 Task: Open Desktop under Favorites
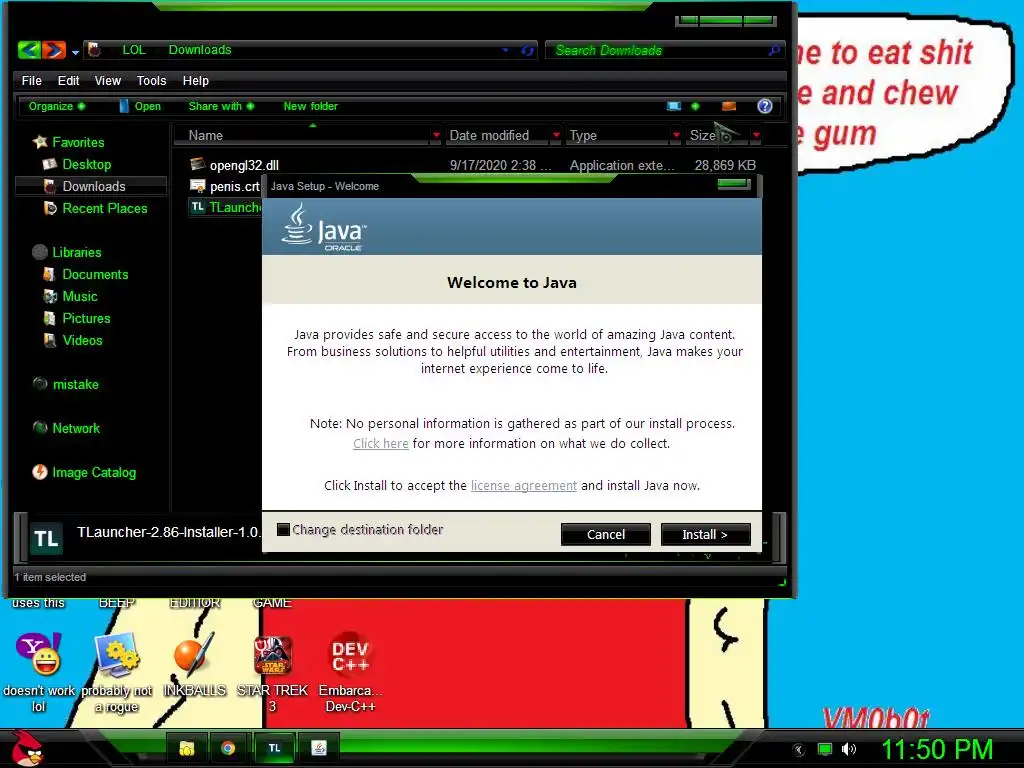(x=86, y=165)
